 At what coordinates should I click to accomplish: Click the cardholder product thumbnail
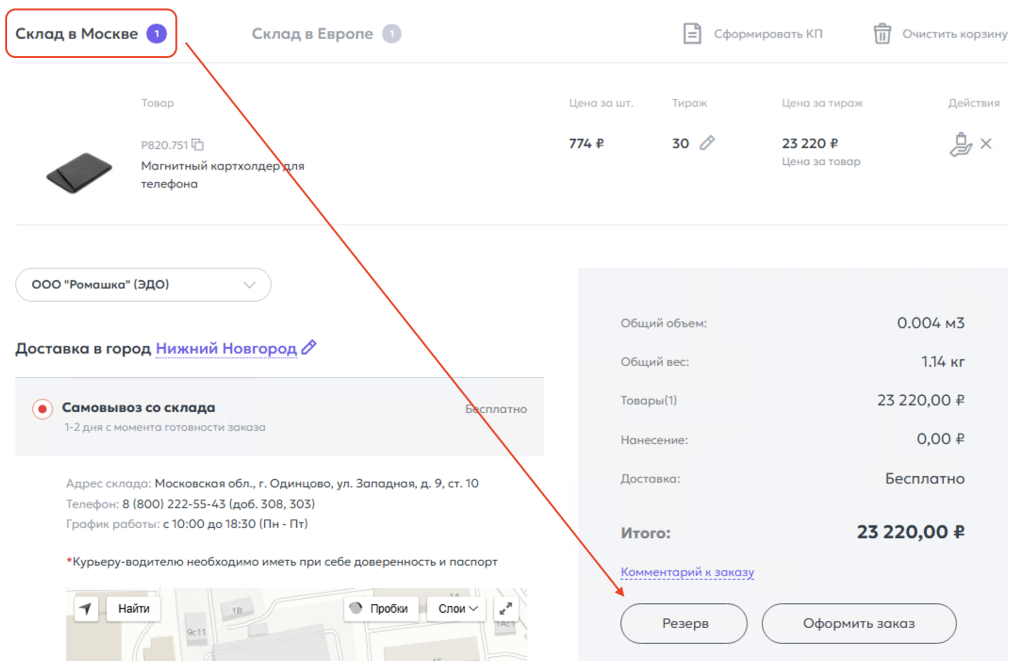click(x=79, y=172)
